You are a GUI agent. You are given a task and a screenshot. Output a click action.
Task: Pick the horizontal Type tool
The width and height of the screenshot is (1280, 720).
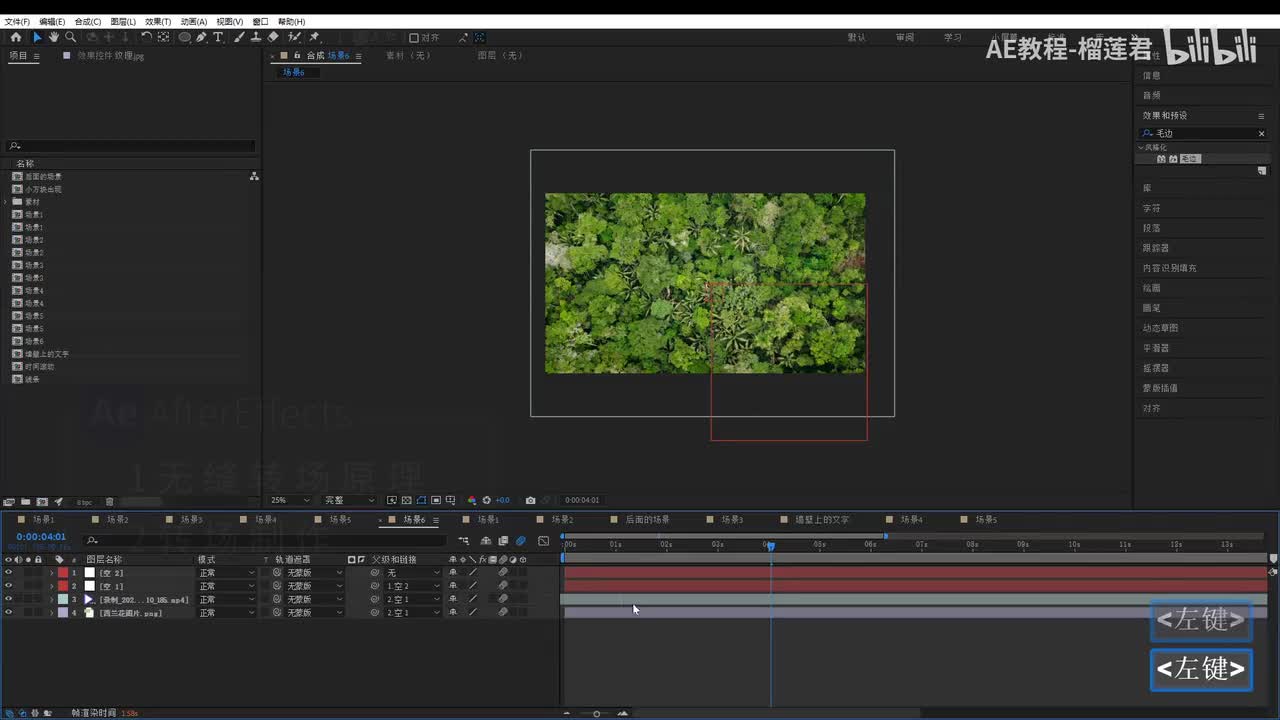click(x=218, y=37)
